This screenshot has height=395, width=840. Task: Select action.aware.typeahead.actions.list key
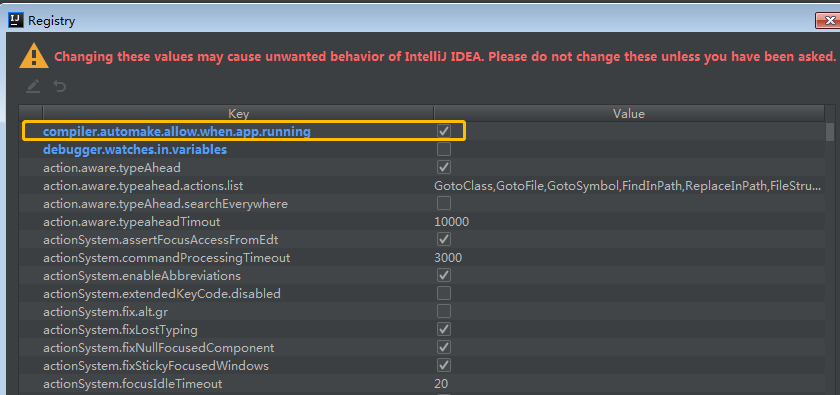[143, 186]
